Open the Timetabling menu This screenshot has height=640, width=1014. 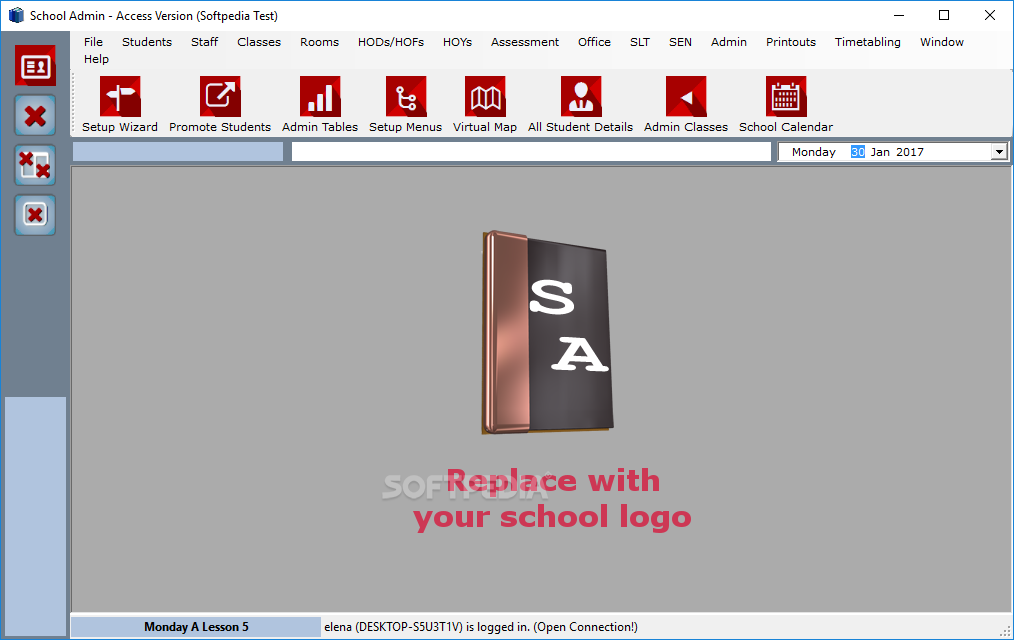coord(867,42)
